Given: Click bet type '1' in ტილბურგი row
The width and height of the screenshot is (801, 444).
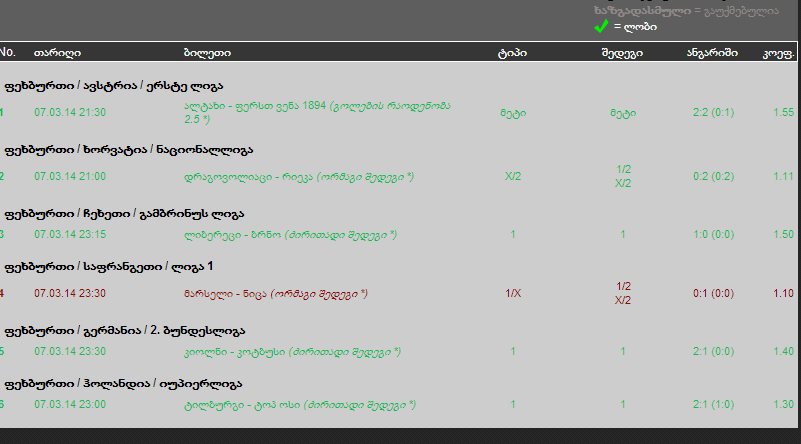Looking at the screenshot, I should pos(513,405).
